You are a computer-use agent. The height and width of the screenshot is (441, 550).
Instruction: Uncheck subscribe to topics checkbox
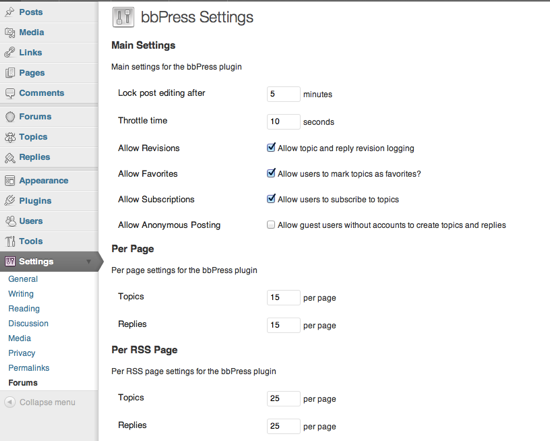click(x=271, y=199)
